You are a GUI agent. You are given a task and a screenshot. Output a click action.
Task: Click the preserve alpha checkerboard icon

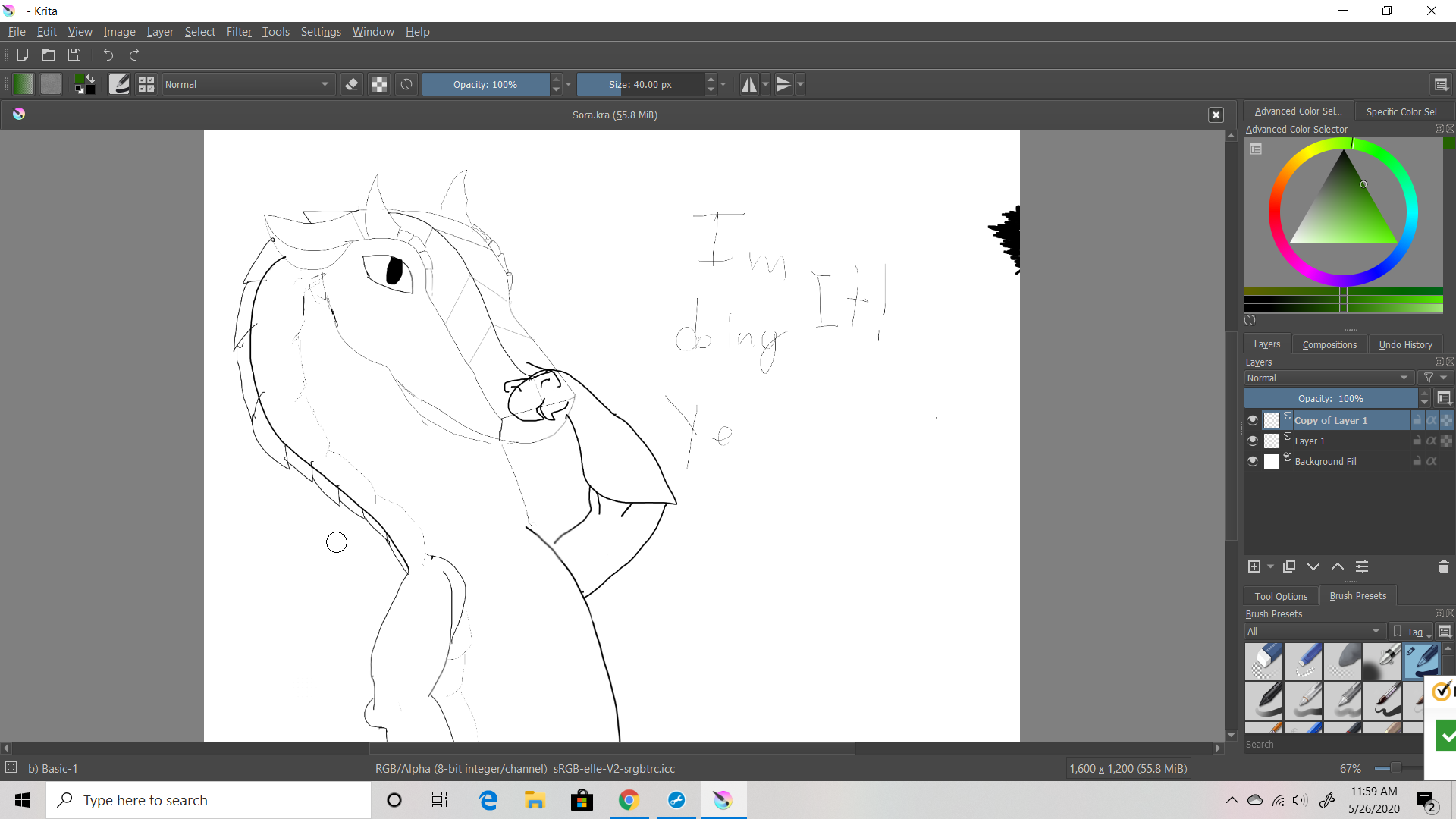pyautogui.click(x=379, y=84)
